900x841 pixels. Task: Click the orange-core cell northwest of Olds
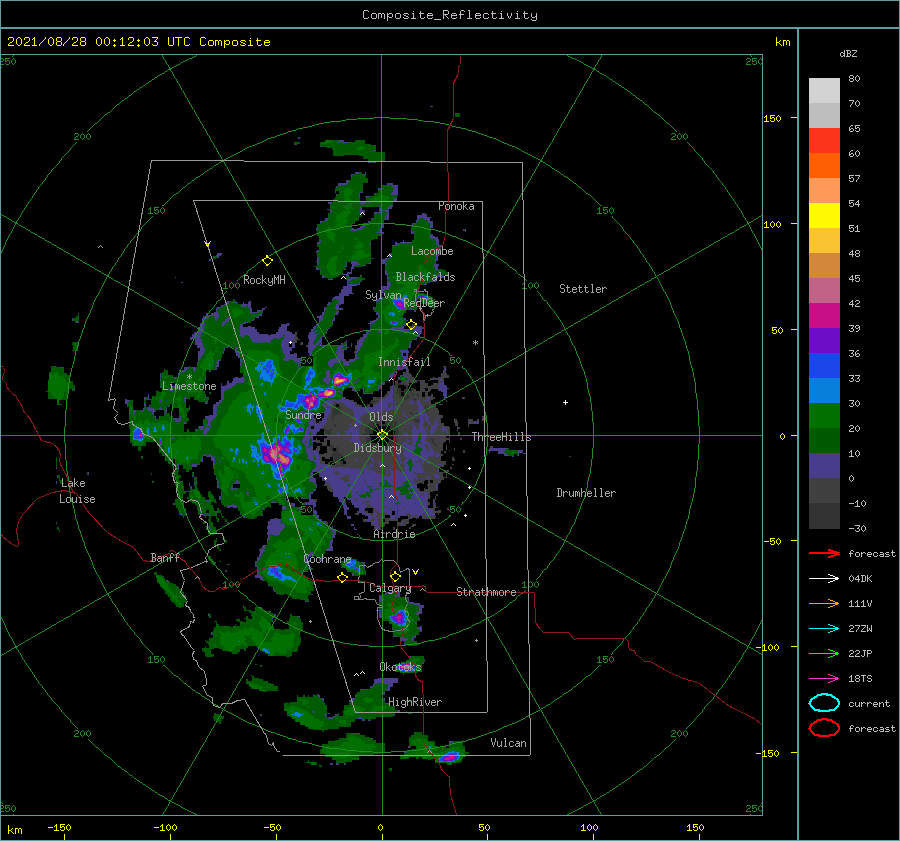click(x=341, y=379)
